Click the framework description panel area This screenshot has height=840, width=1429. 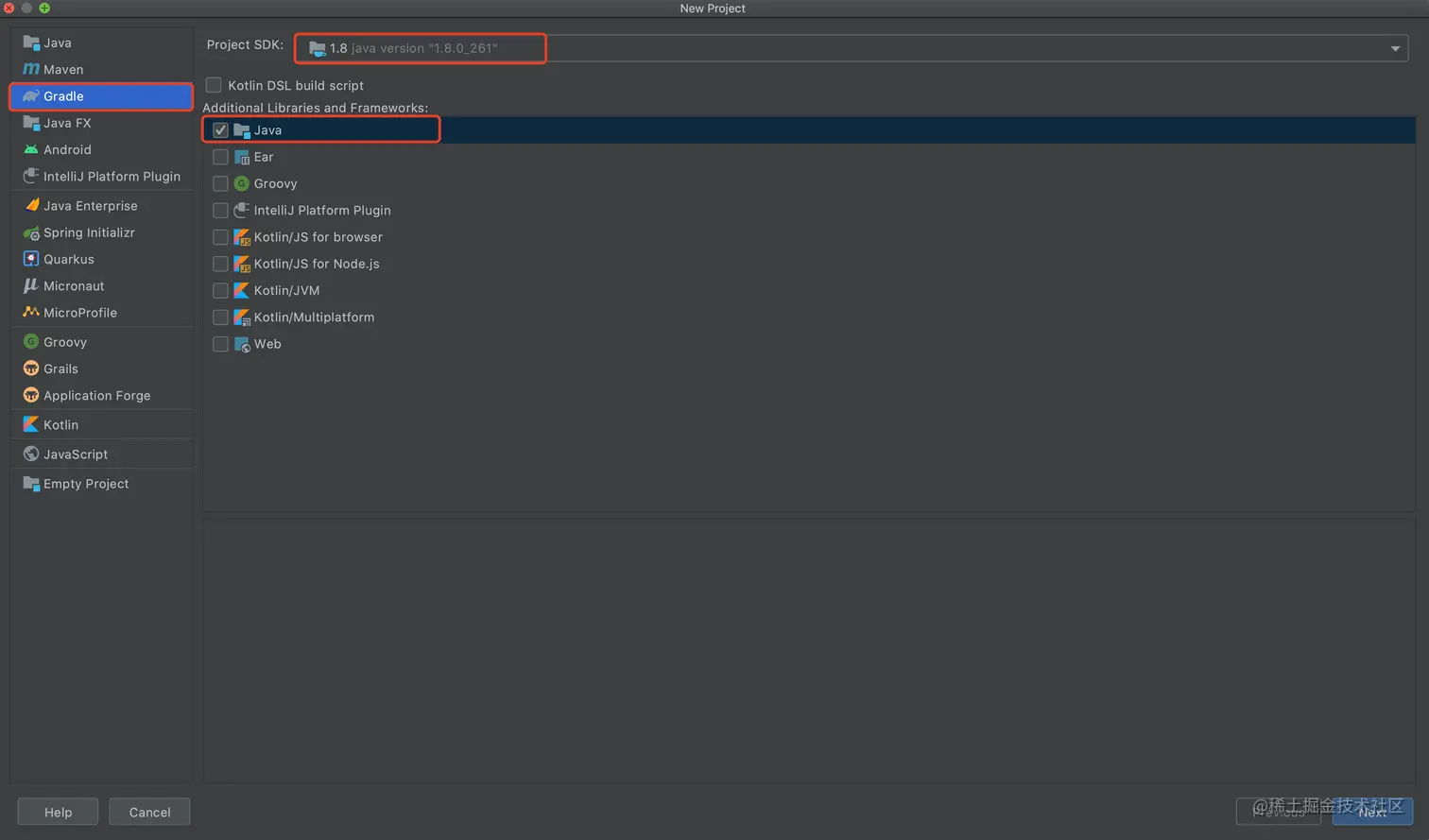(809, 649)
